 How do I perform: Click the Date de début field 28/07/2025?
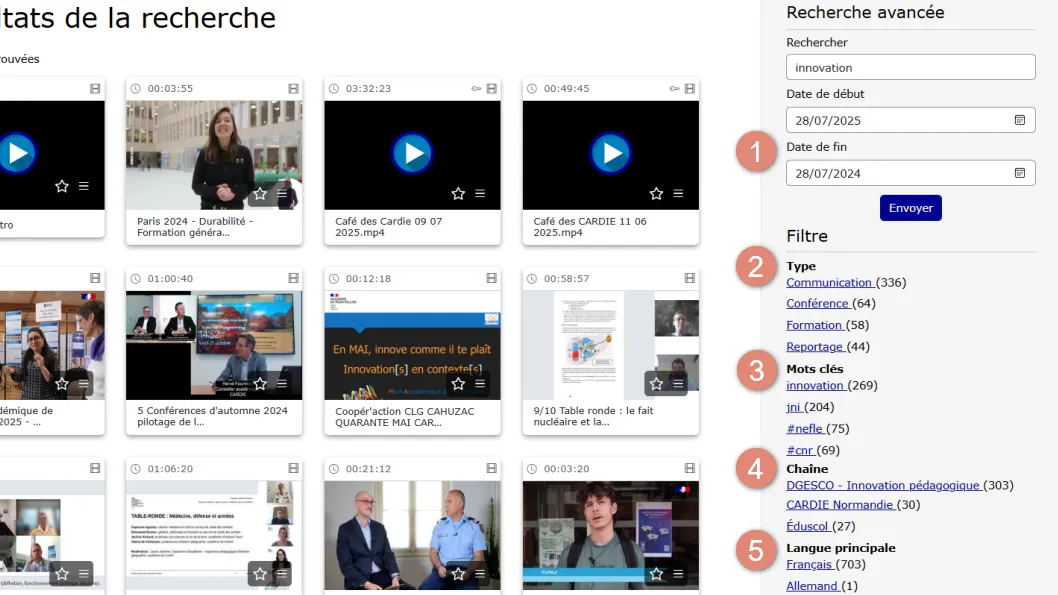click(x=911, y=120)
